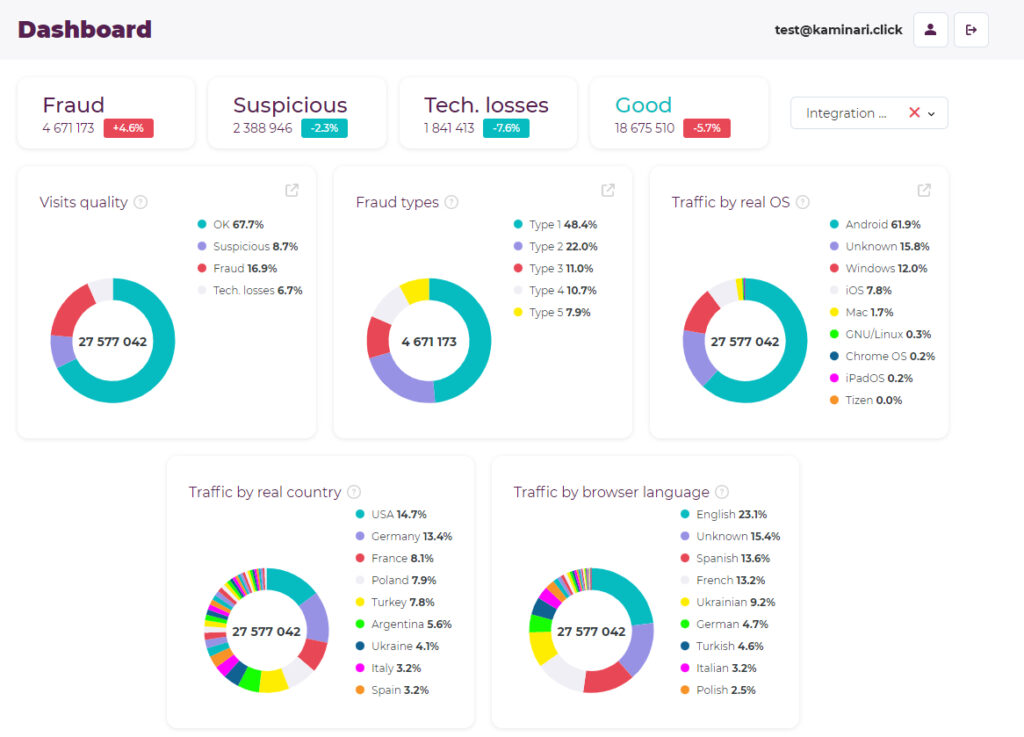Image resolution: width=1024 pixels, height=737 pixels.
Task: Expand the Integration dropdown chevron
Action: click(932, 114)
